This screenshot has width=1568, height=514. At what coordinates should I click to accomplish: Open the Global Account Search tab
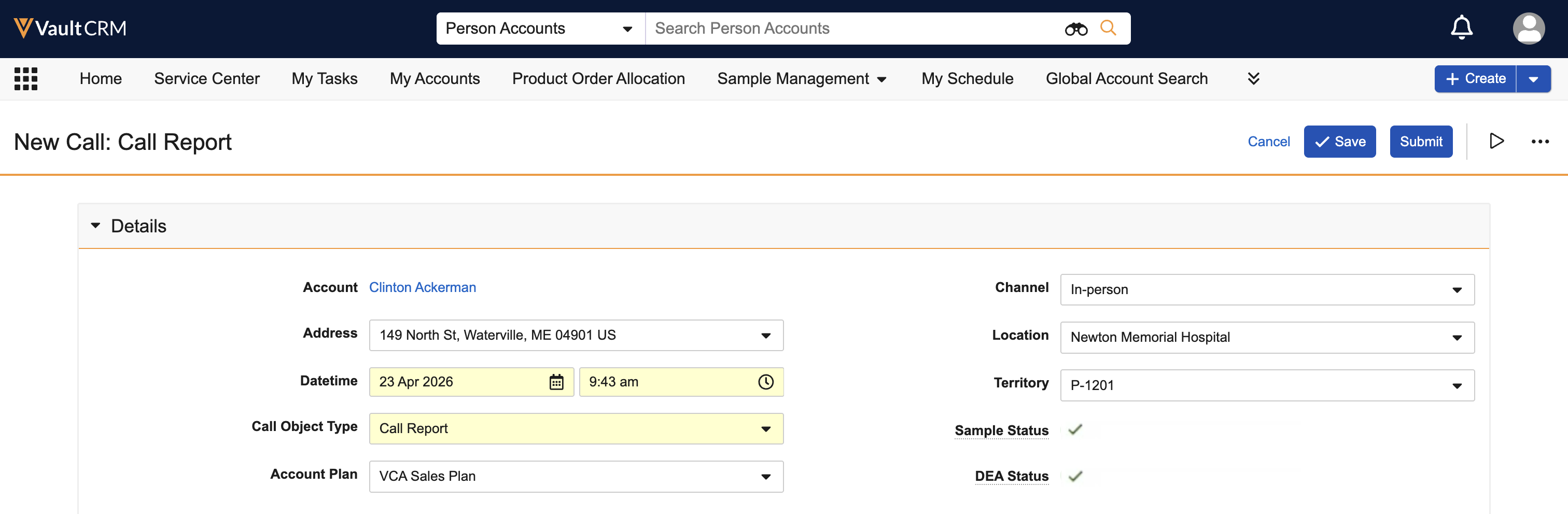pos(1126,78)
